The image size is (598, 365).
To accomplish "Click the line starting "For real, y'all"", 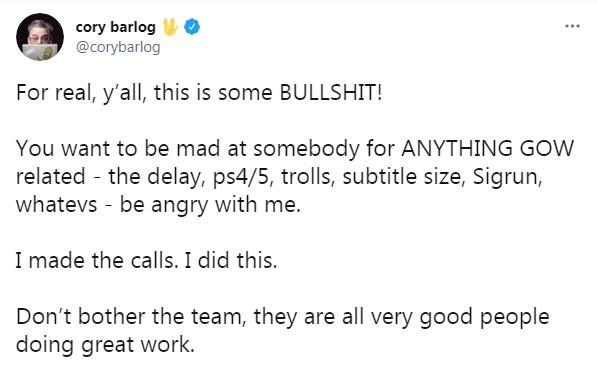I will [x=199, y=93].
